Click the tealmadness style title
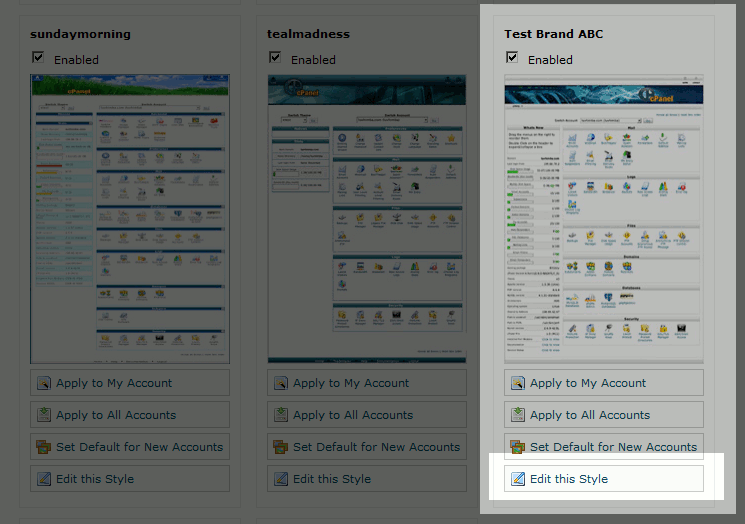Screen dimensions: 745x524 click(308, 34)
